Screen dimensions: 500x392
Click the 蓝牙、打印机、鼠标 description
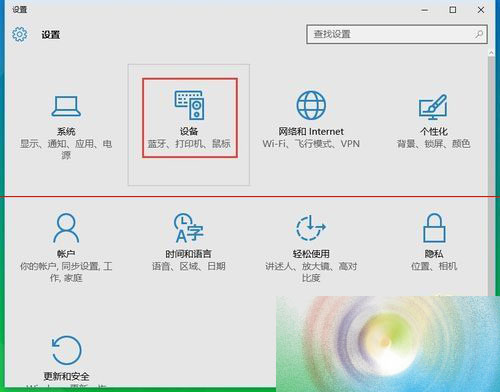coord(189,144)
